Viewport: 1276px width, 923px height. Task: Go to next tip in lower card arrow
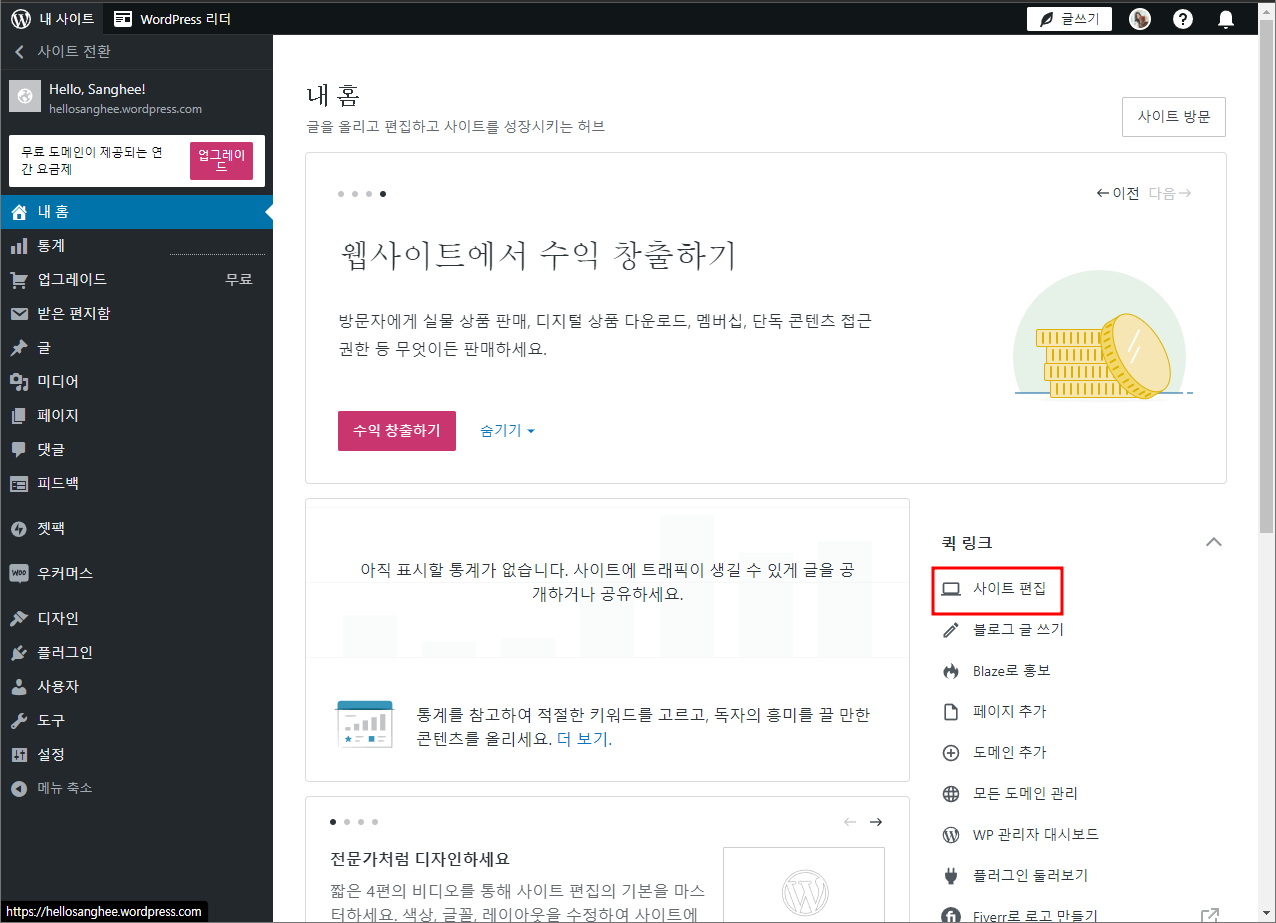[876, 822]
